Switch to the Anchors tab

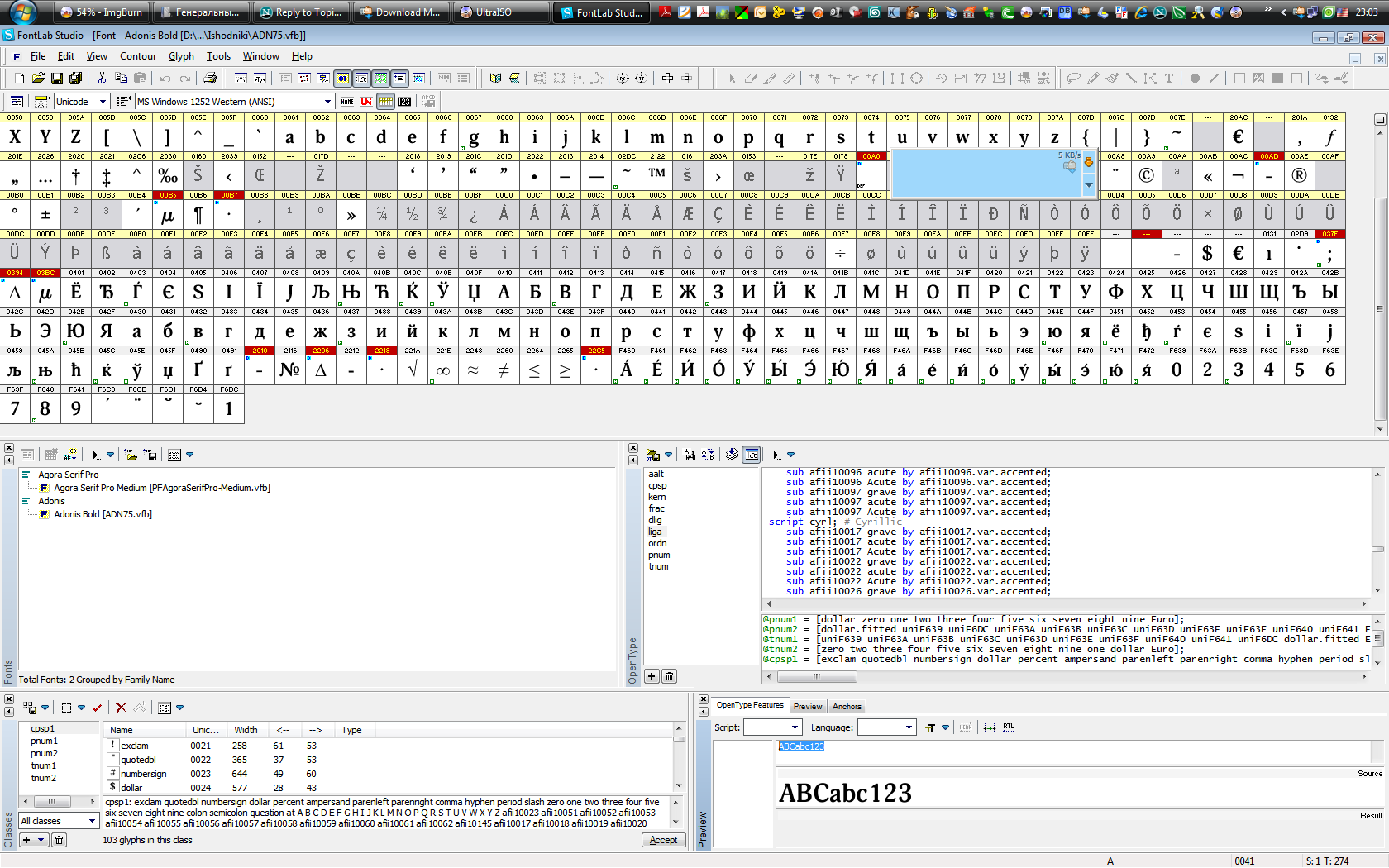click(847, 706)
